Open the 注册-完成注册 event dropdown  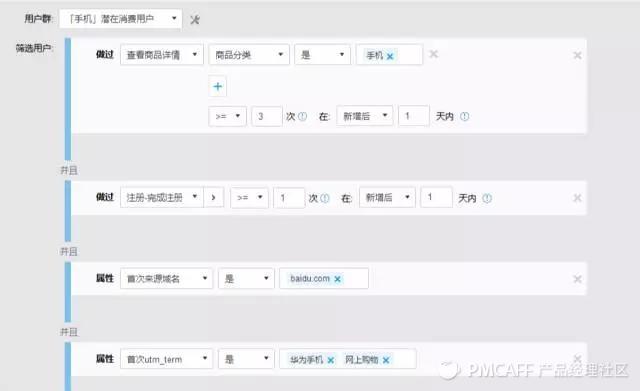click(162, 198)
